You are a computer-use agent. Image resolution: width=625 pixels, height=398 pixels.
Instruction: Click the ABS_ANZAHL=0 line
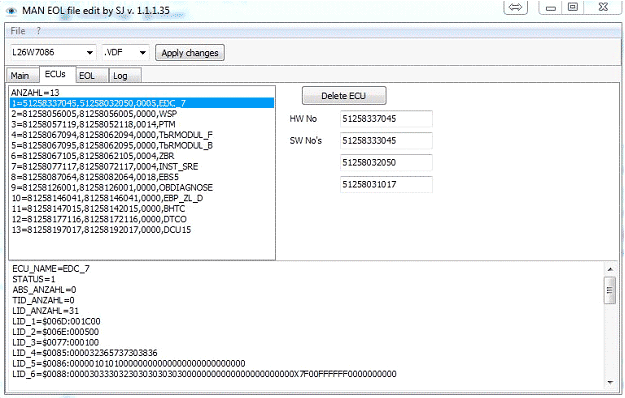pyautogui.click(x=44, y=290)
